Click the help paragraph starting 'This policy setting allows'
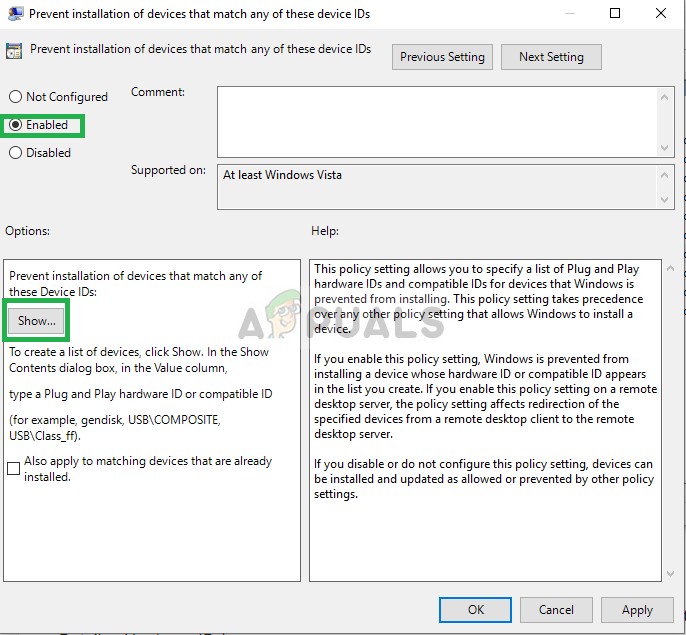Image resolution: width=686 pixels, height=635 pixels. (x=478, y=299)
